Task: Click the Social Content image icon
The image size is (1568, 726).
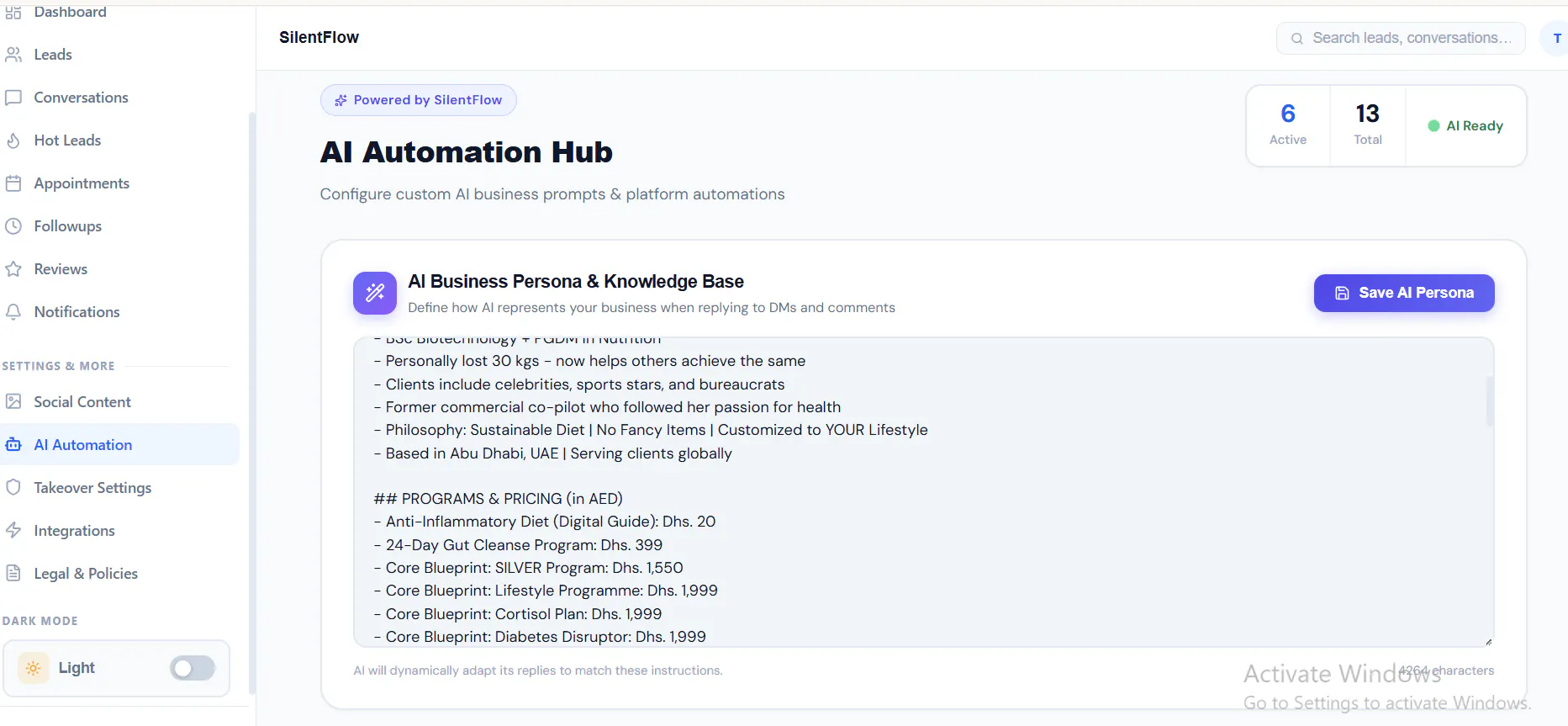Action: click(x=13, y=402)
